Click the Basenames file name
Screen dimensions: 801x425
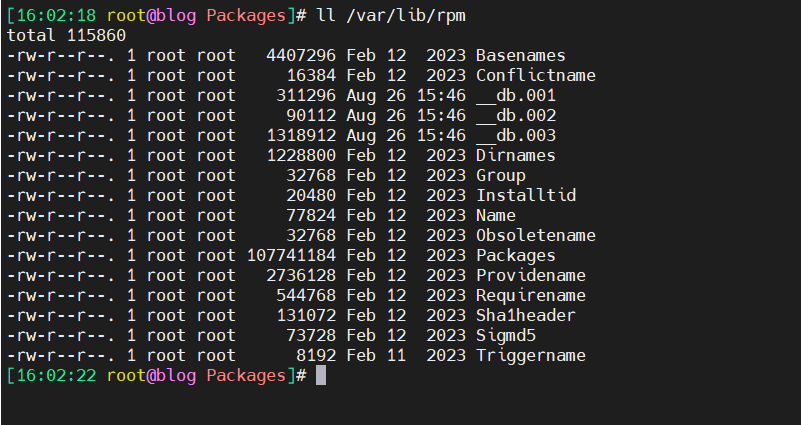(x=520, y=55)
